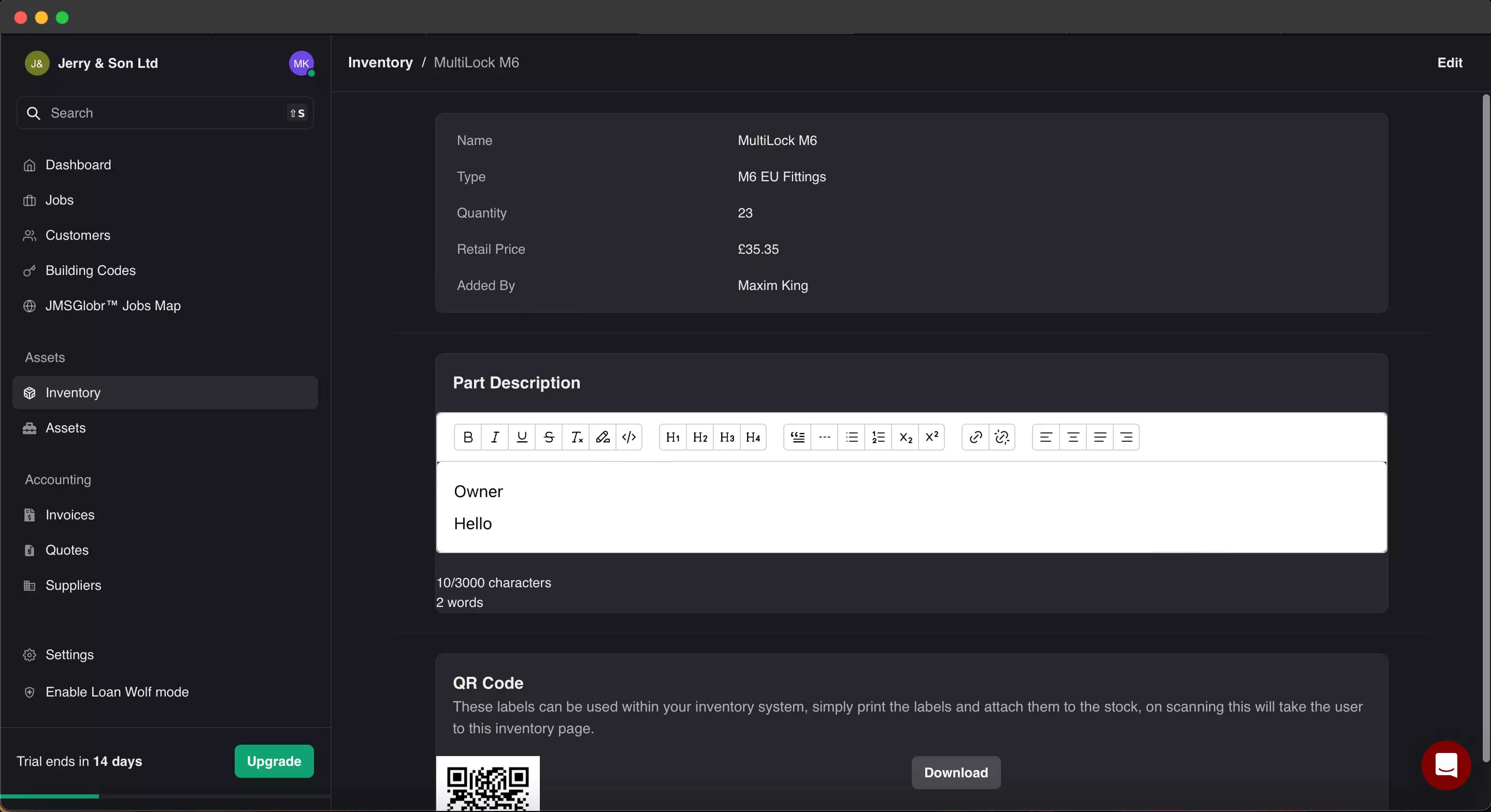The image size is (1491, 812).
Task: Underline selected text in editor
Action: click(522, 437)
